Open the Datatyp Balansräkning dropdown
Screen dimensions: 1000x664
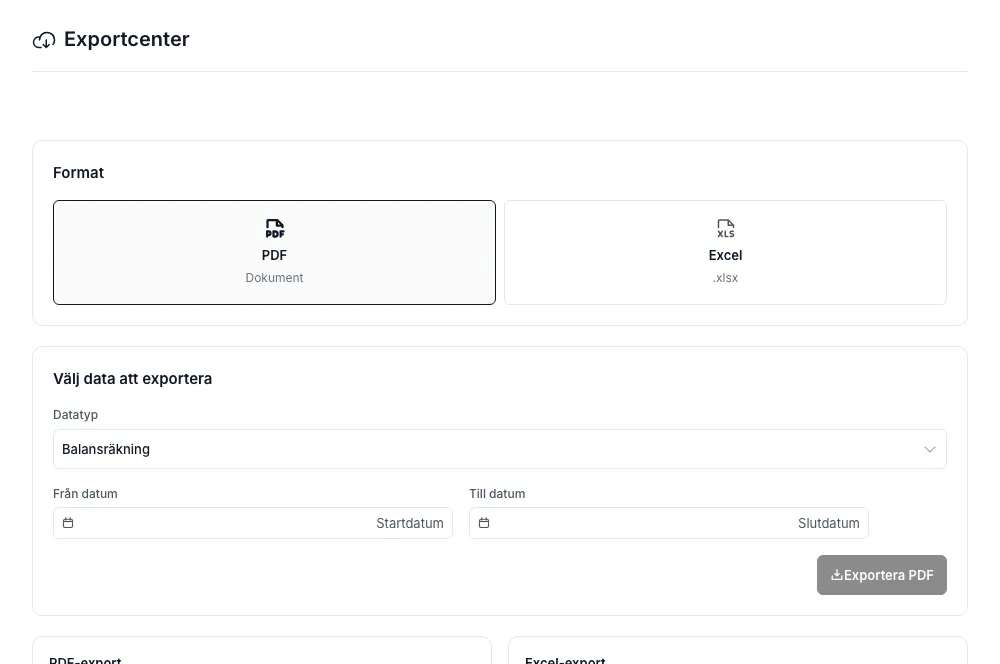click(499, 449)
